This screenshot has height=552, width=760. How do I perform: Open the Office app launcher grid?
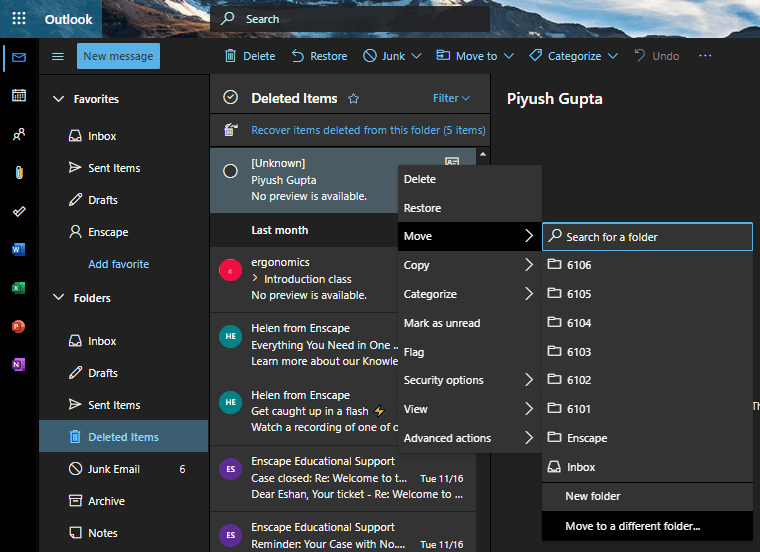tap(19, 19)
